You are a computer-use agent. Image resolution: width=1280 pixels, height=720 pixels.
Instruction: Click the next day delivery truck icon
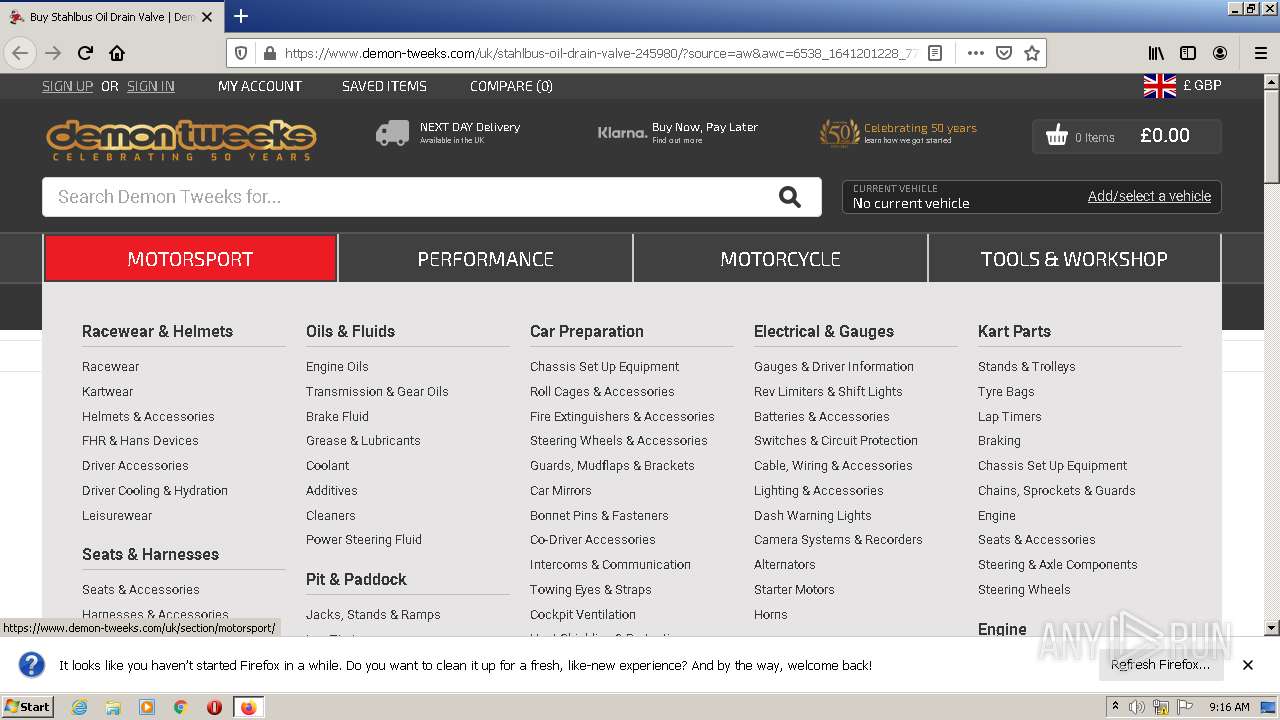(x=392, y=133)
